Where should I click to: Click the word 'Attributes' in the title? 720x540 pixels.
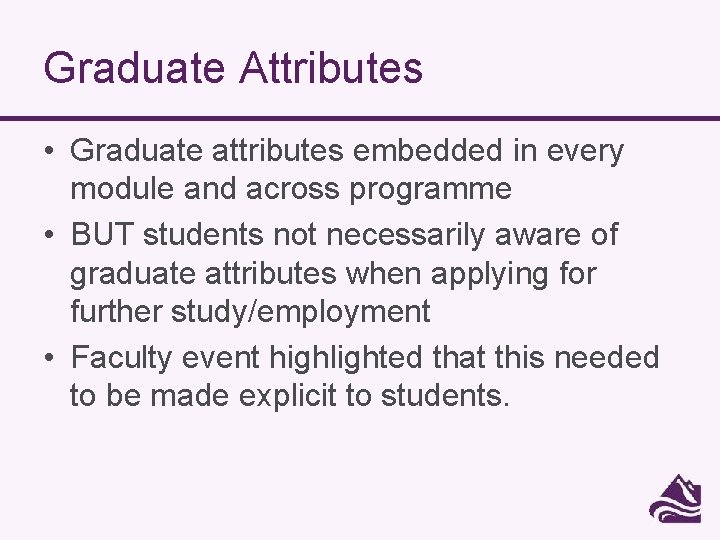331,68
